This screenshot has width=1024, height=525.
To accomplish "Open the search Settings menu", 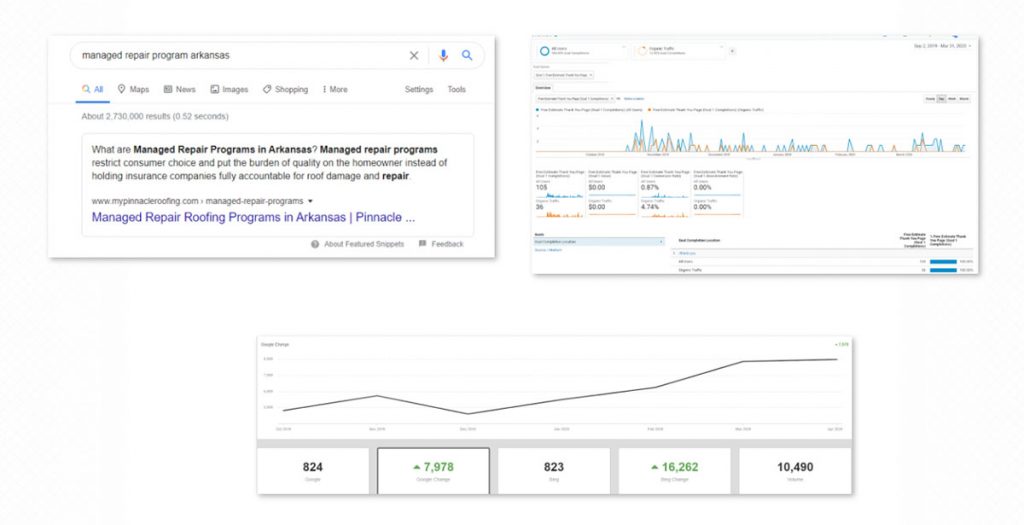I will (419, 89).
